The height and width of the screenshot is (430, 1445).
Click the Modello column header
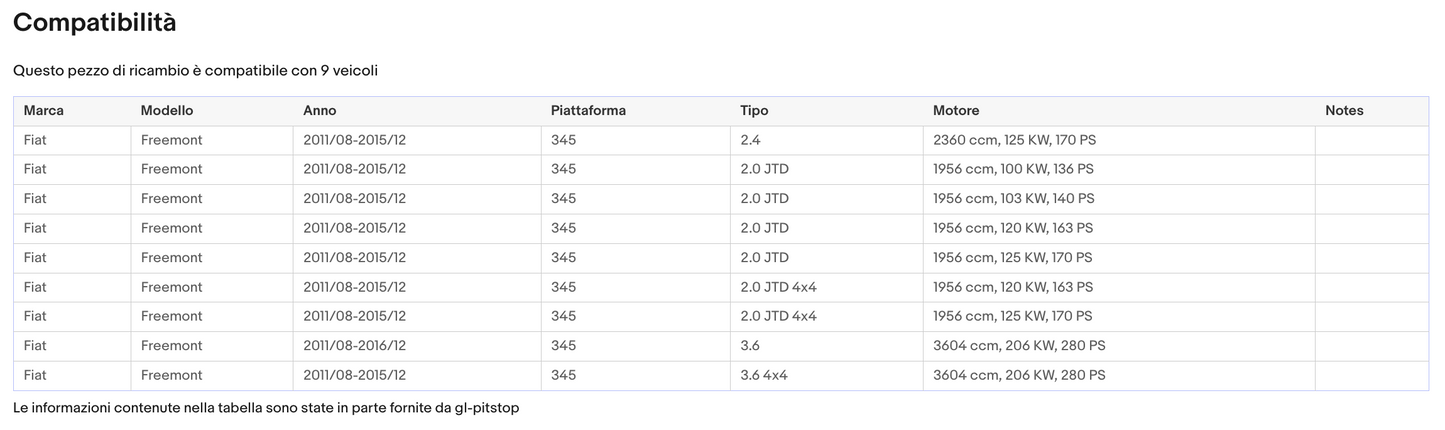(x=167, y=111)
